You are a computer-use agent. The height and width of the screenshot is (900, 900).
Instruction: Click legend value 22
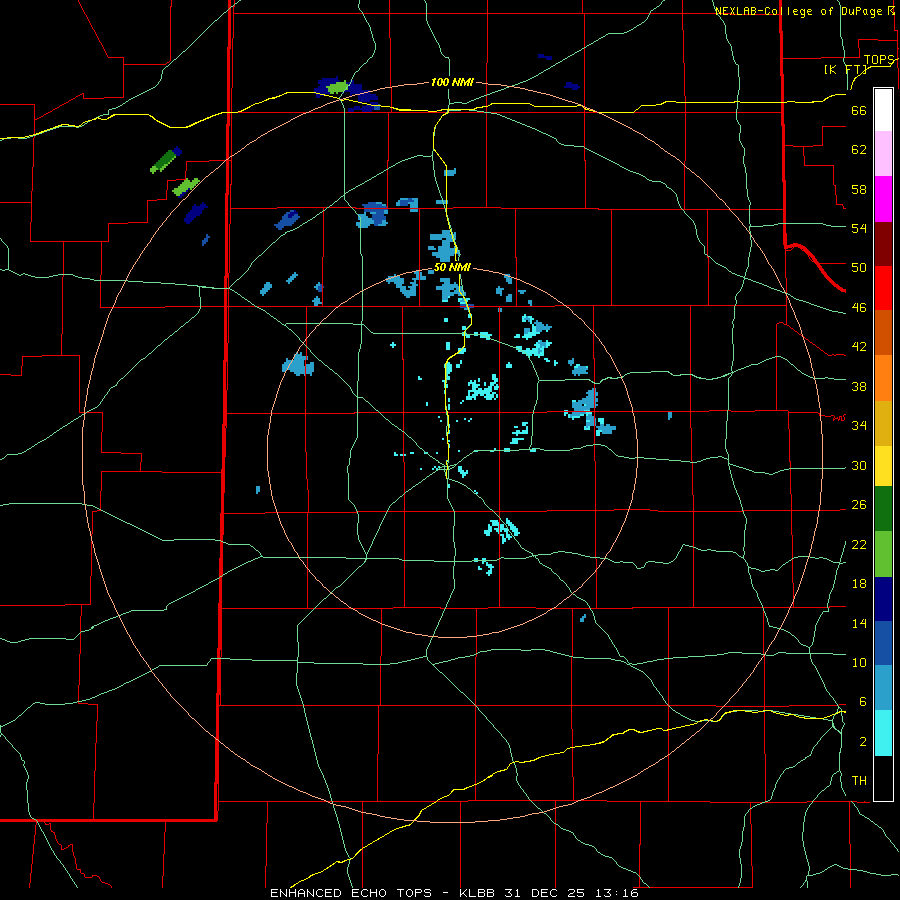(859, 544)
